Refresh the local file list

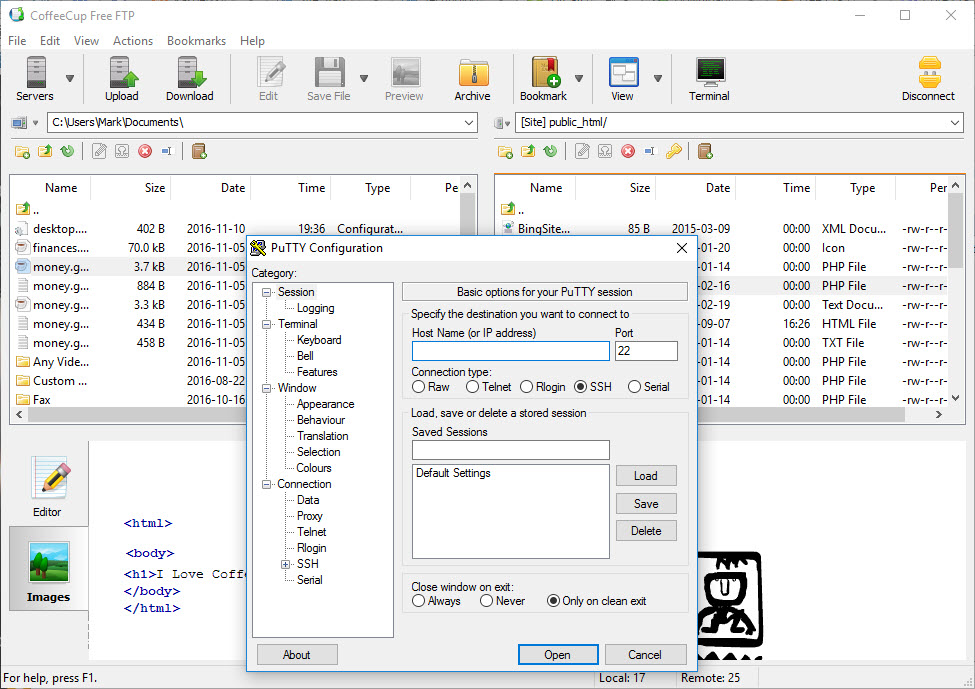[x=67, y=151]
